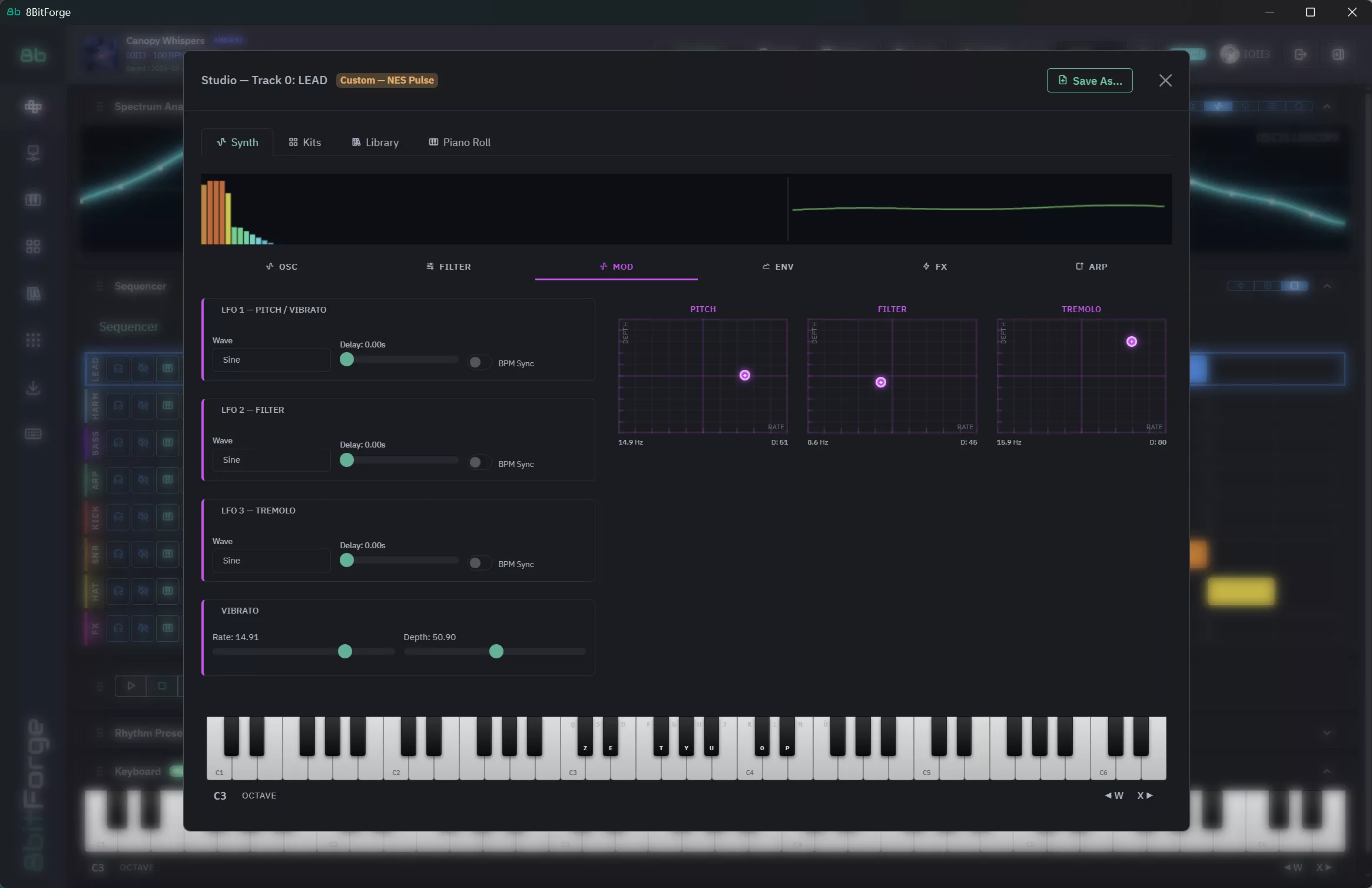Open the piano roll icon on the BASS track
The image size is (1372, 888).
coord(167,443)
